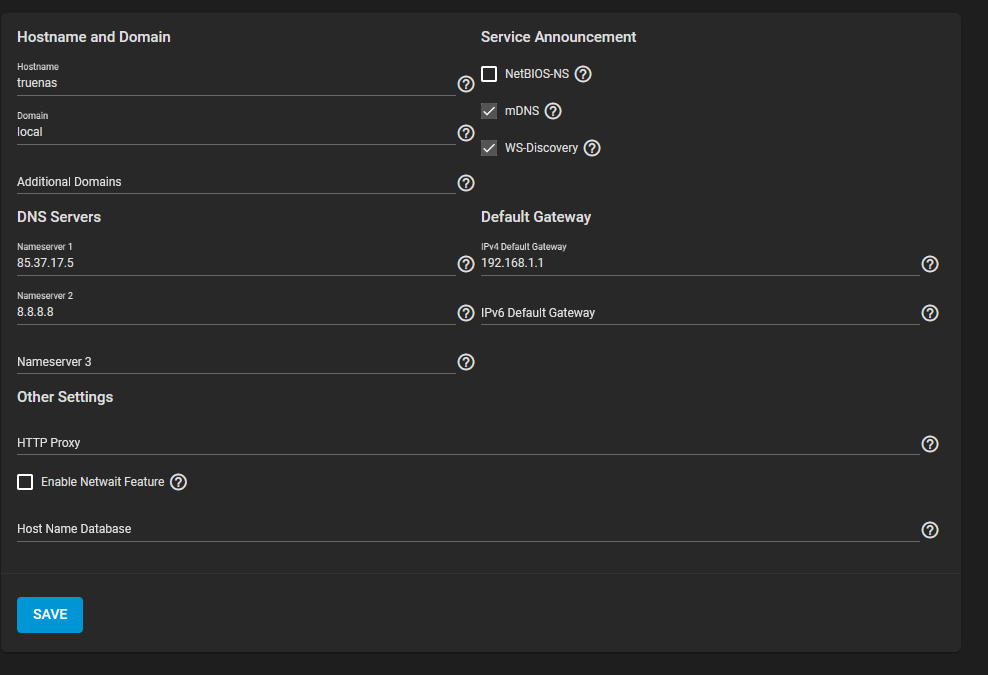Open help for Enable Netwait Feature
This screenshot has width=988, height=675.
178,482
